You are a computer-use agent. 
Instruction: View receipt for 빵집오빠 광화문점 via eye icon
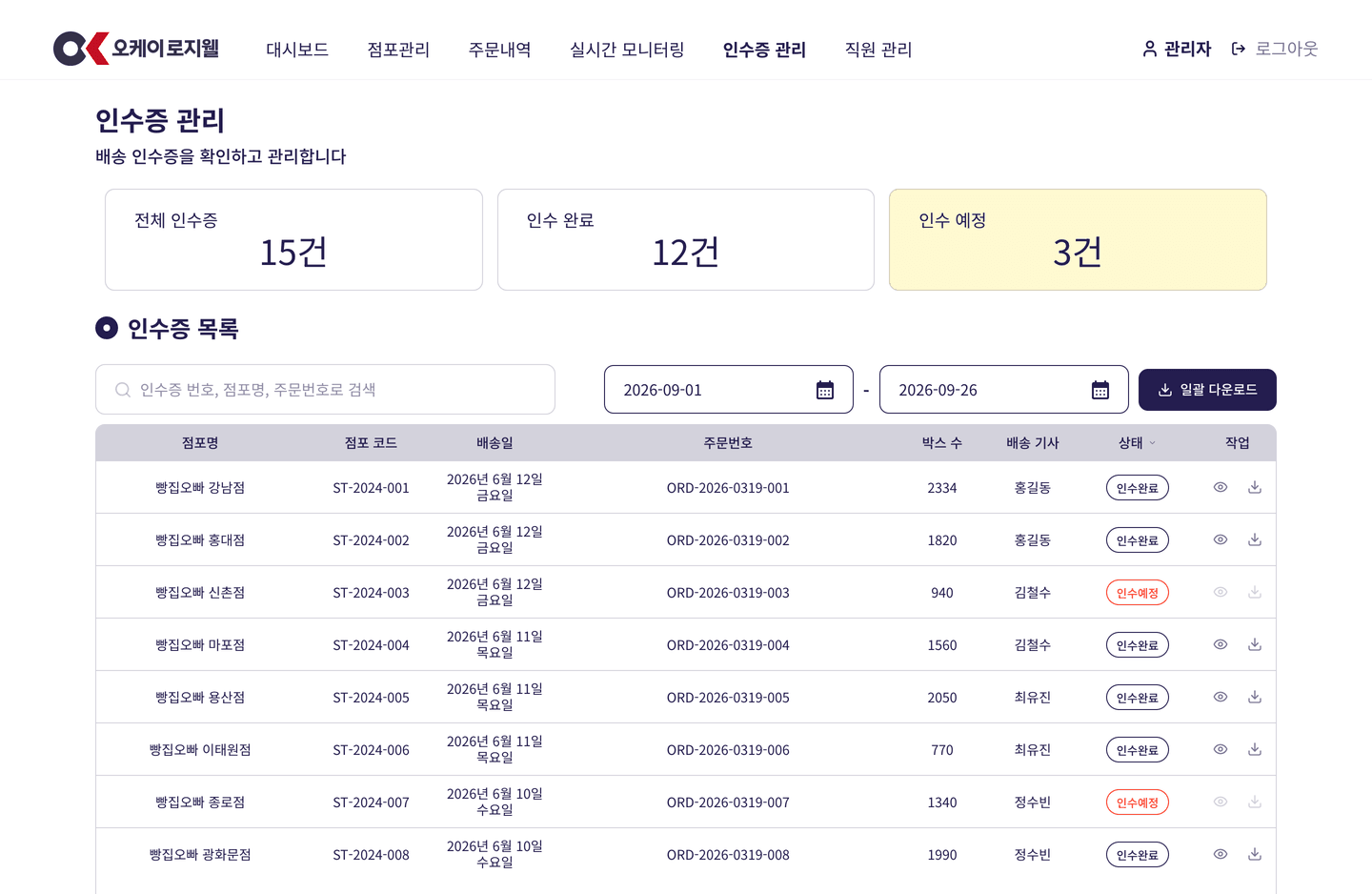tap(1221, 854)
